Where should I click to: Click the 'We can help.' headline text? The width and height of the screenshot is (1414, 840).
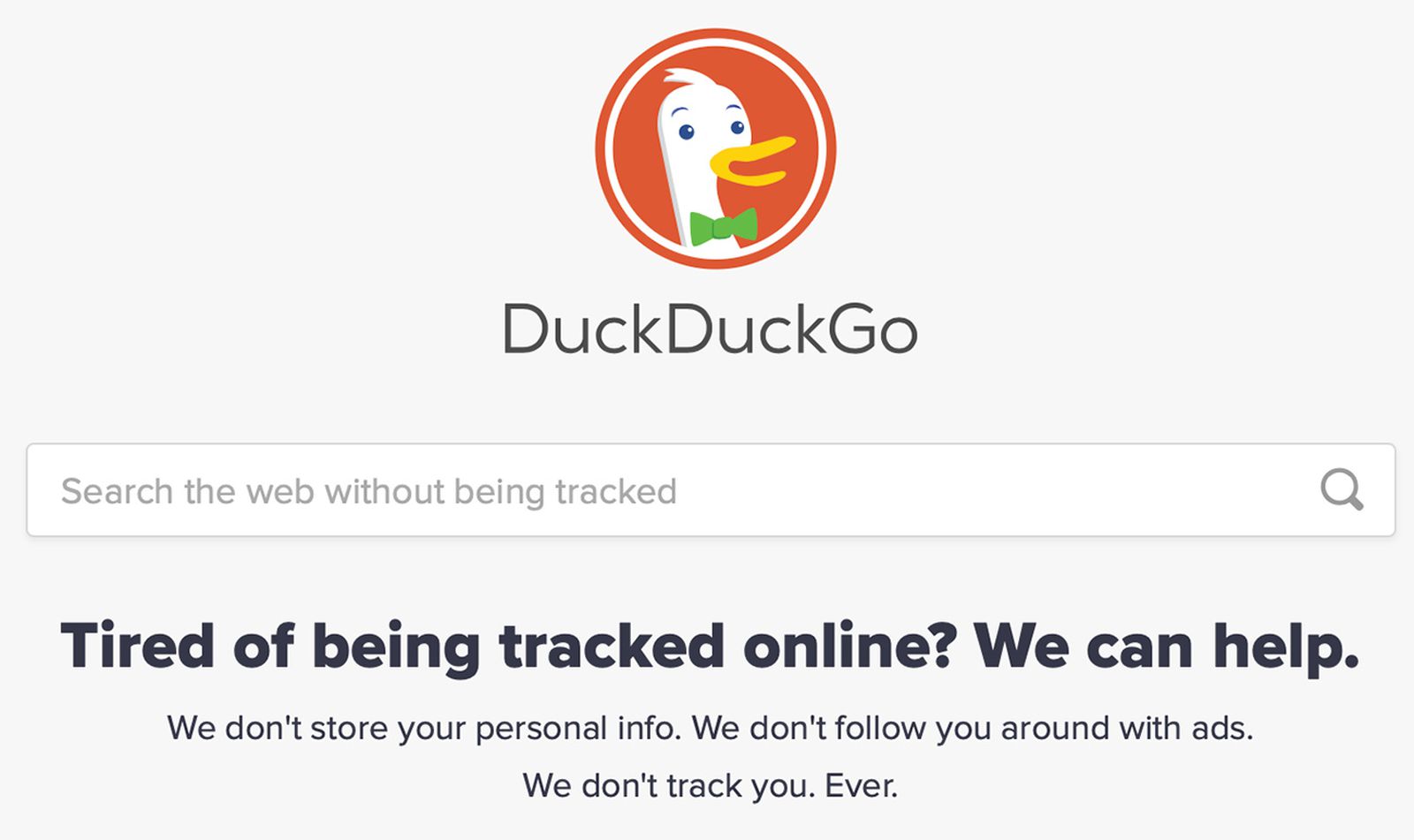tap(1167, 647)
